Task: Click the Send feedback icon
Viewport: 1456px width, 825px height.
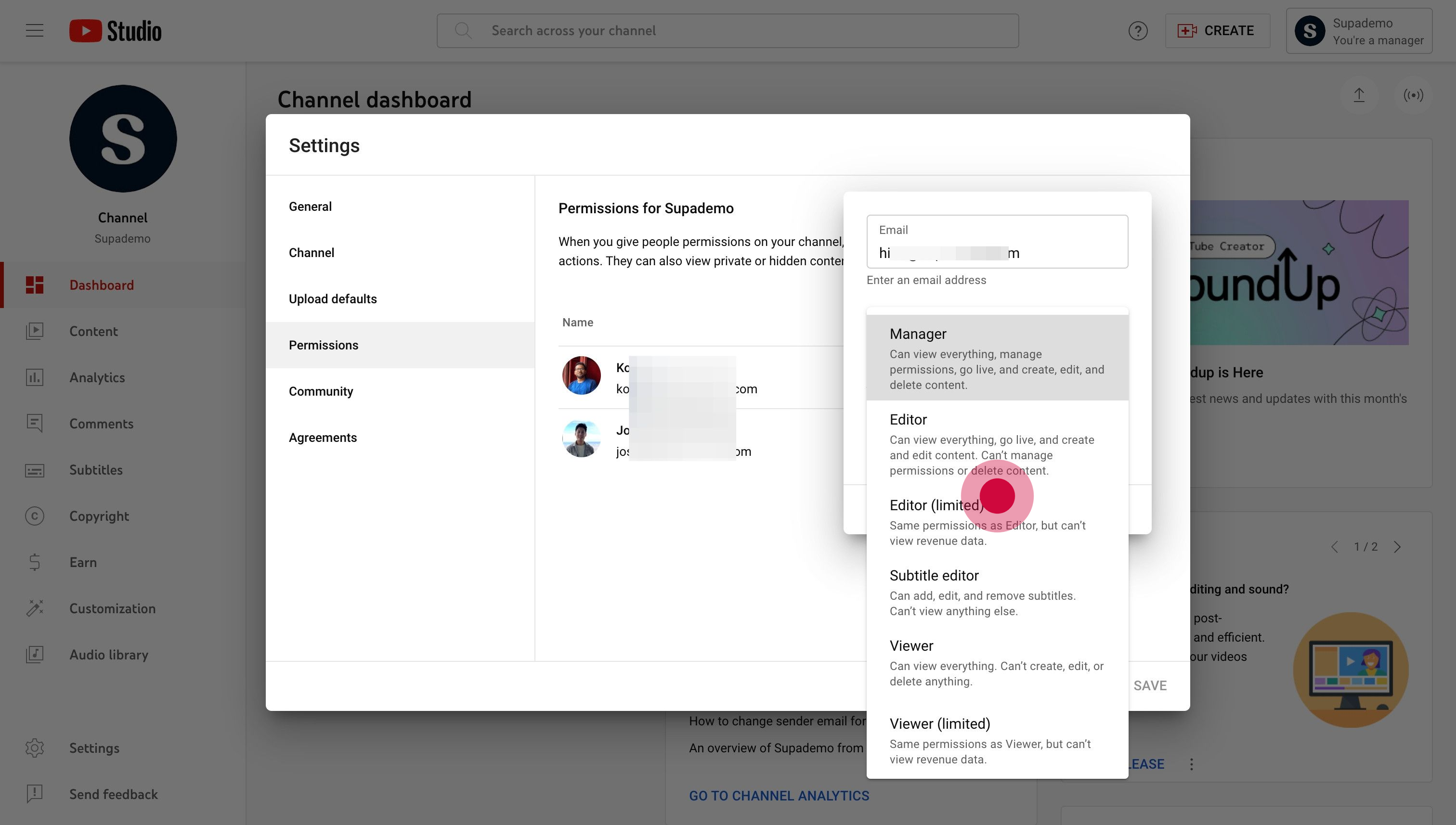Action: pos(35,794)
